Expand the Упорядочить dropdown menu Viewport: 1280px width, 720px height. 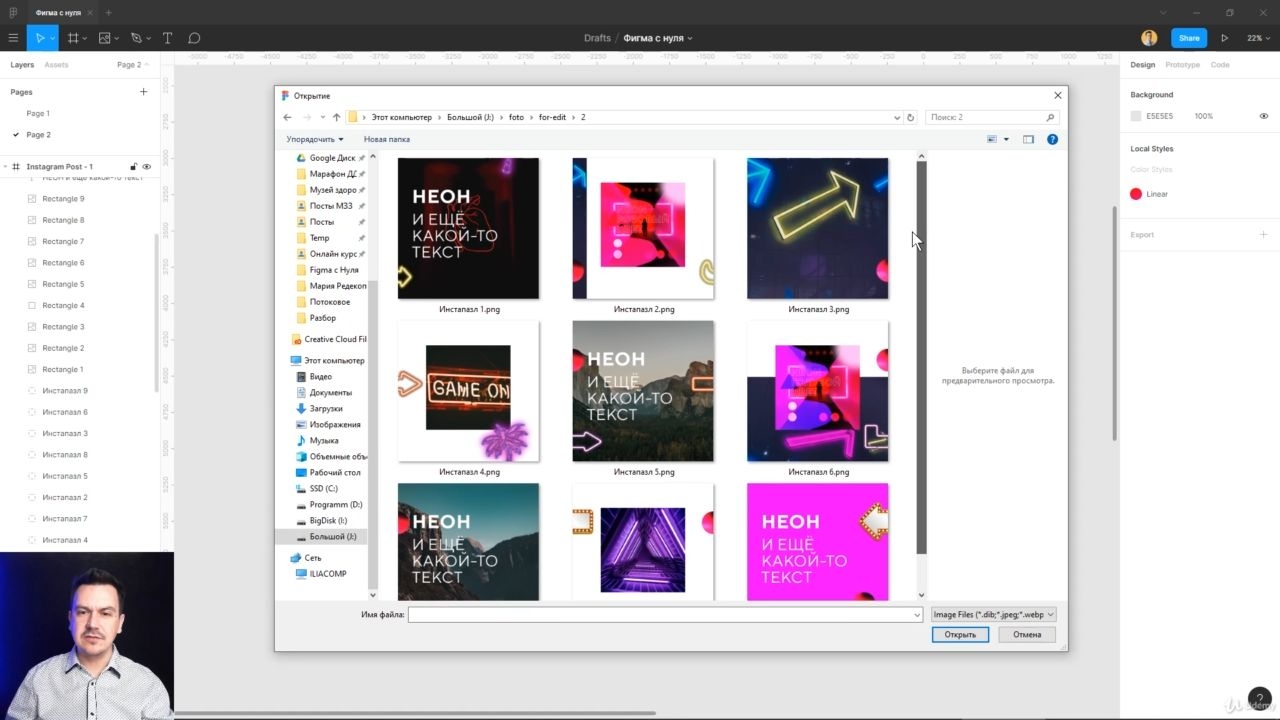pos(314,139)
